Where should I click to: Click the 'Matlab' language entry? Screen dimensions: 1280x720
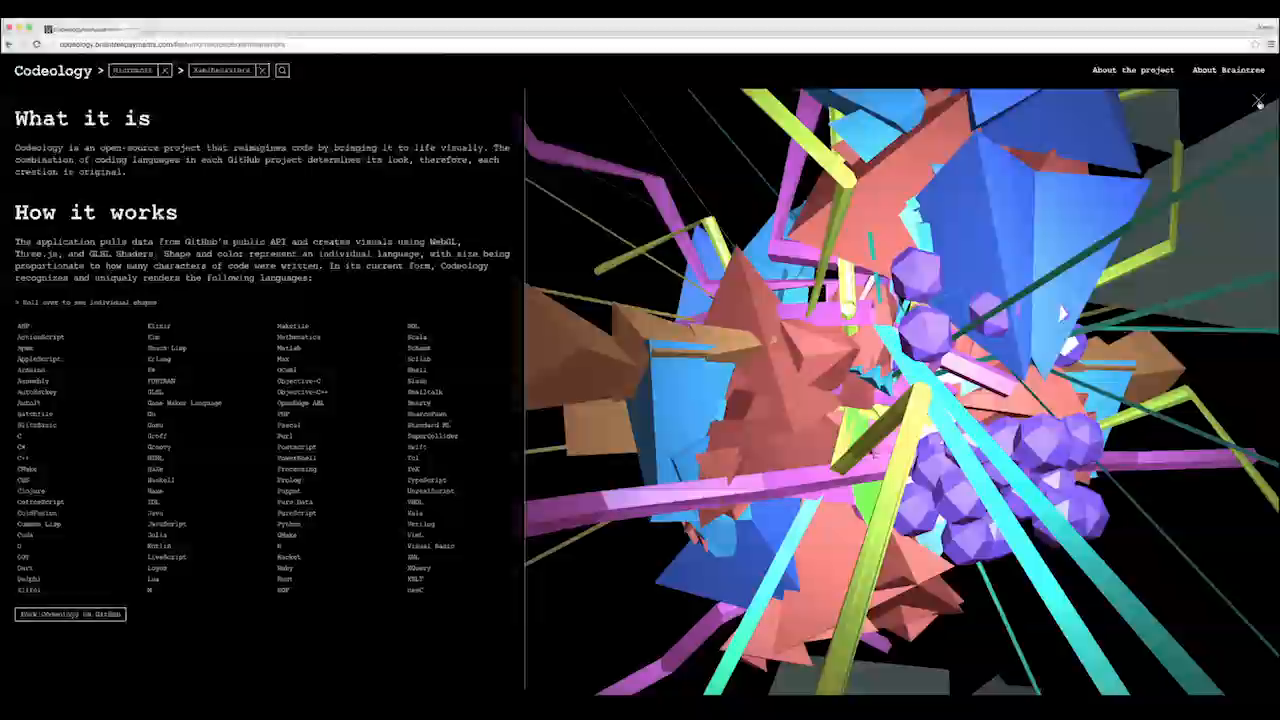click(x=289, y=348)
